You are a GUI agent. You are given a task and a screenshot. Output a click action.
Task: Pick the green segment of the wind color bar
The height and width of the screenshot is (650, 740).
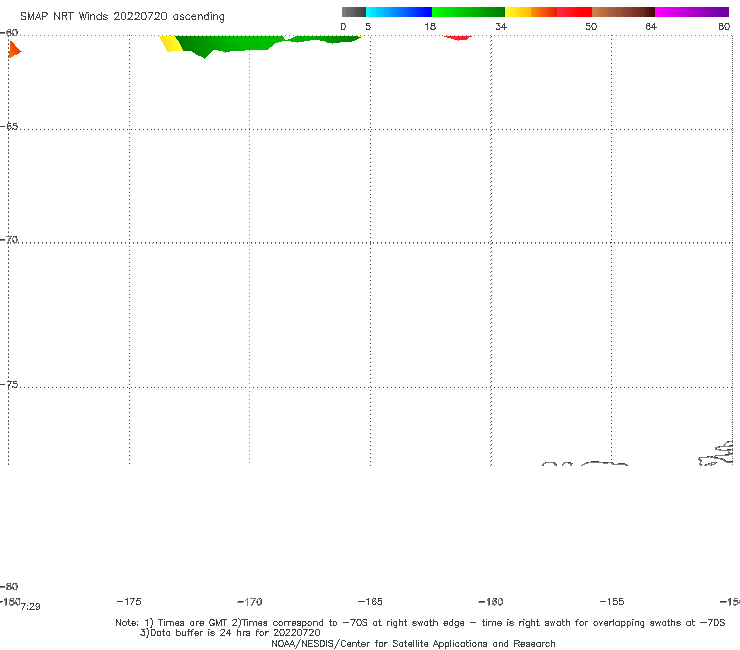click(468, 12)
